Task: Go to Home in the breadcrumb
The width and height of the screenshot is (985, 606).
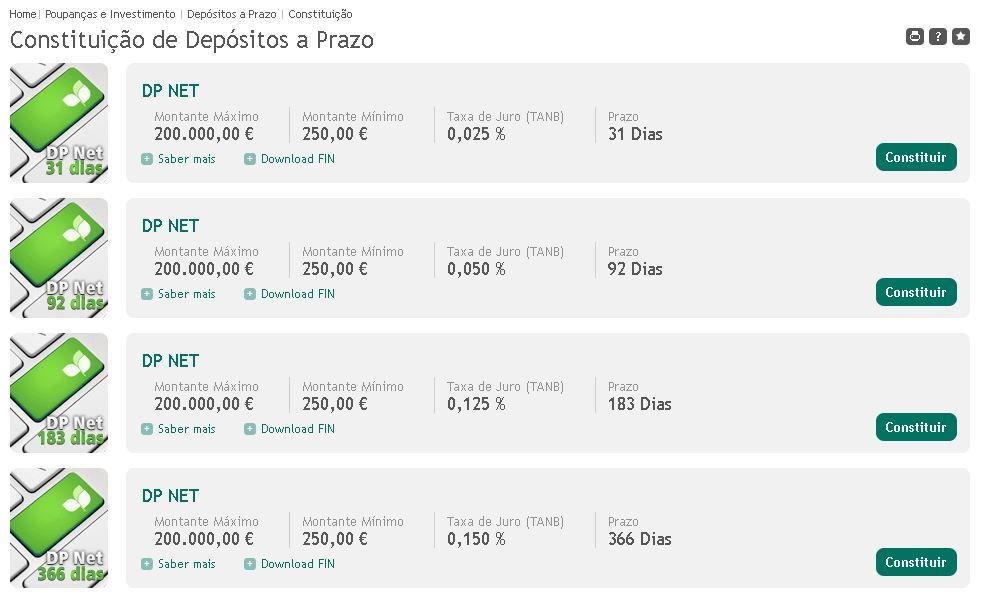Action: (x=22, y=15)
